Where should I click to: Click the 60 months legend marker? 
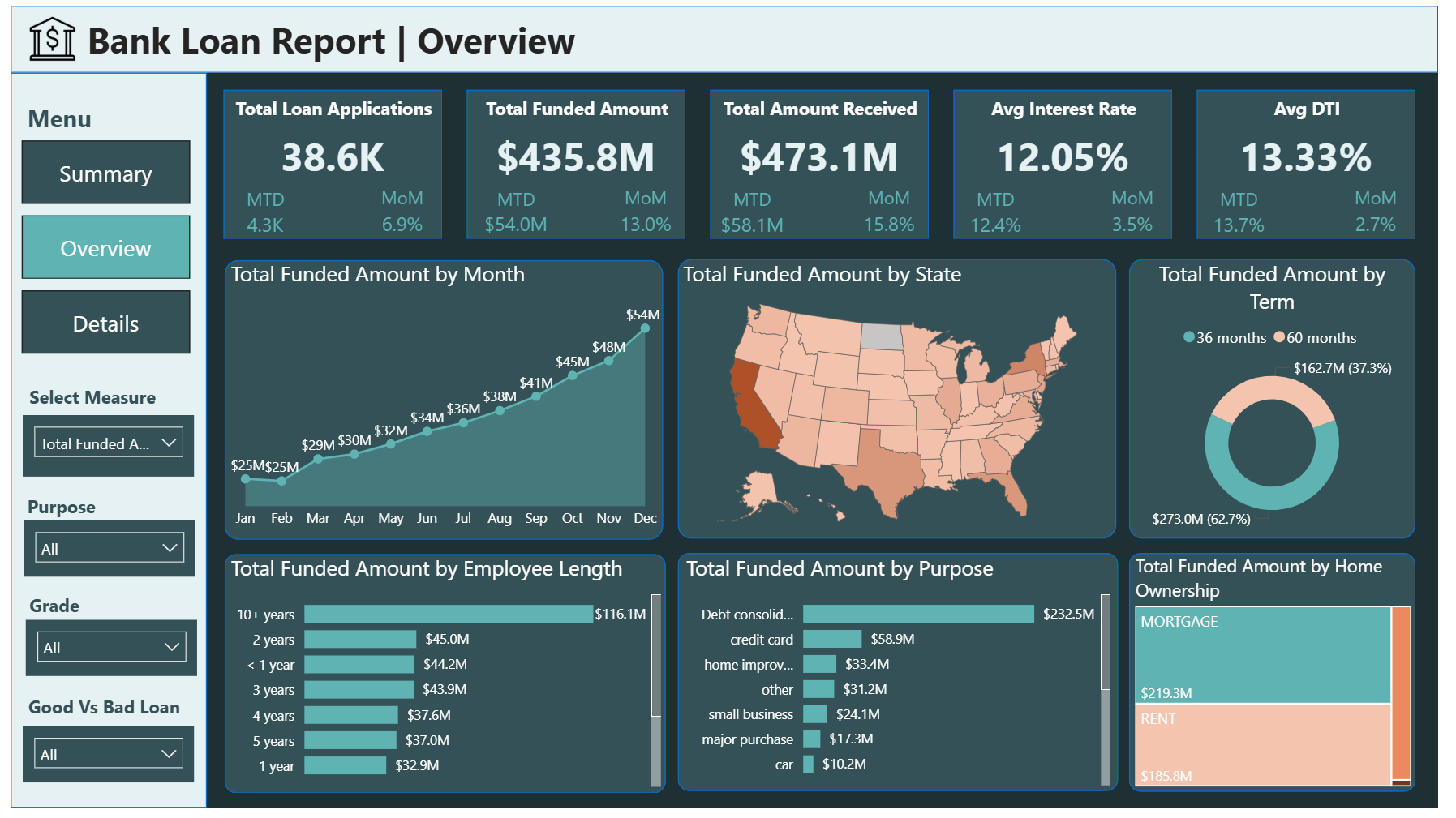(x=1279, y=337)
